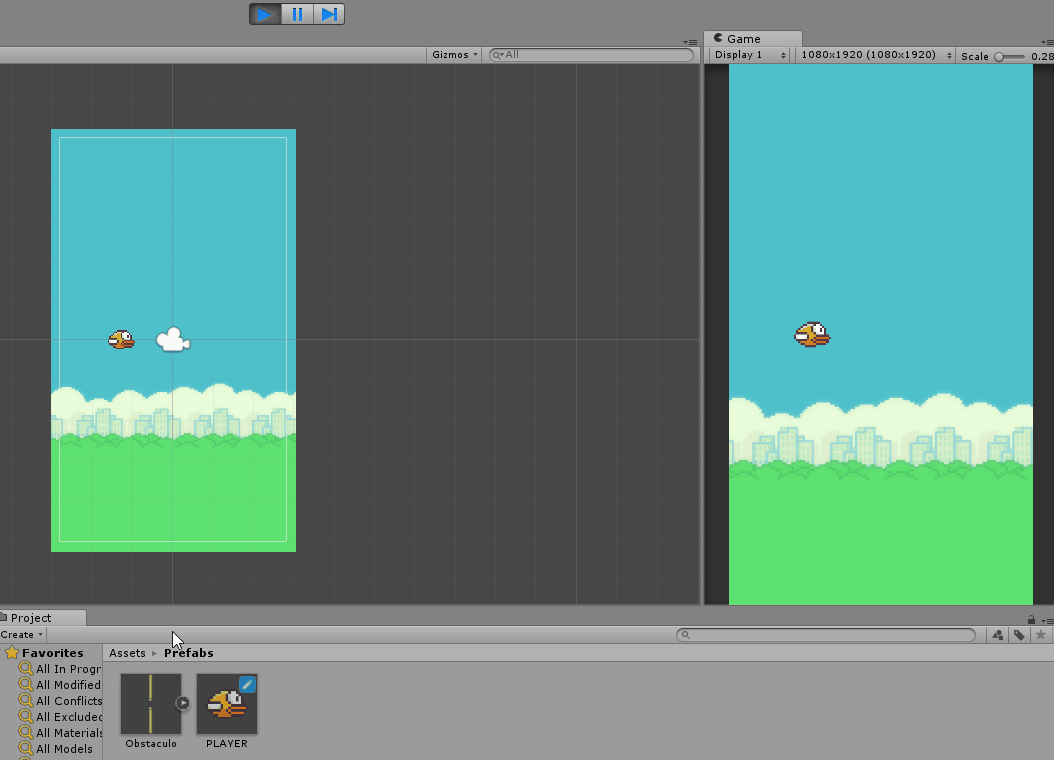Select the All Materials favorite search
Screen dimensions: 1054x760
coord(68,733)
